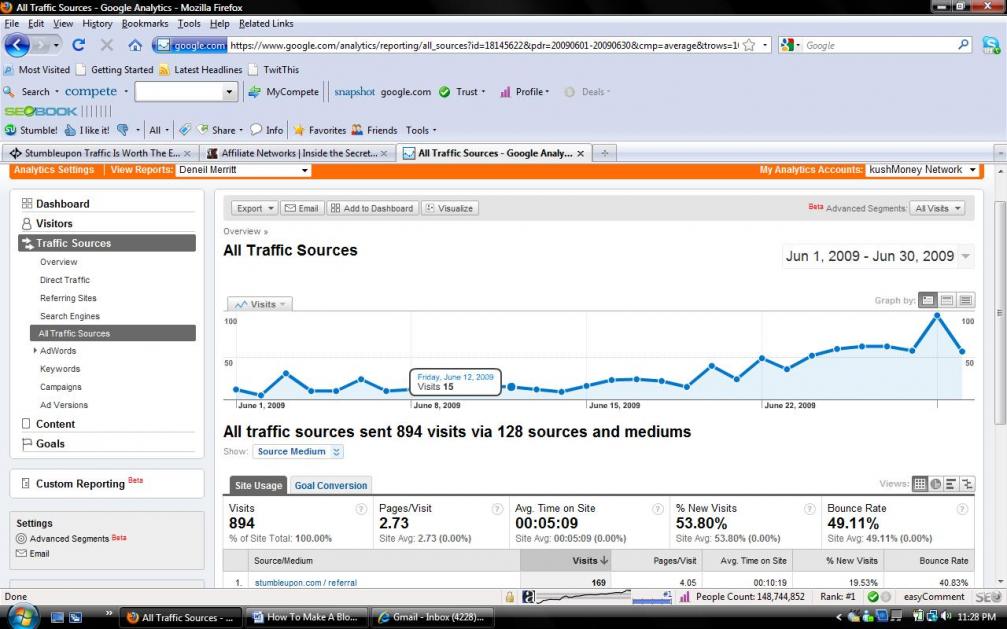
Task: Sort table by Visits column header
Action: coord(565,561)
